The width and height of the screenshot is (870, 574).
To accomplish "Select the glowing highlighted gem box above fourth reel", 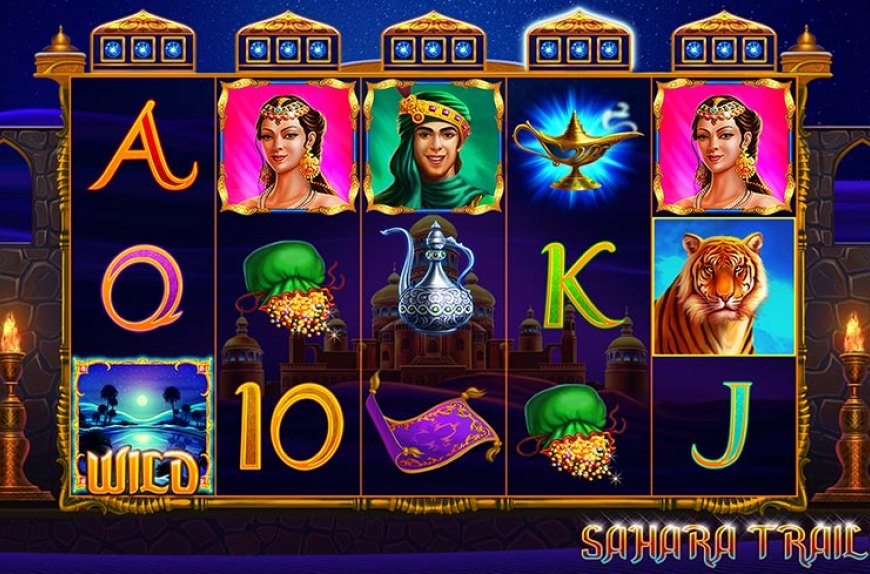I will (578, 49).
